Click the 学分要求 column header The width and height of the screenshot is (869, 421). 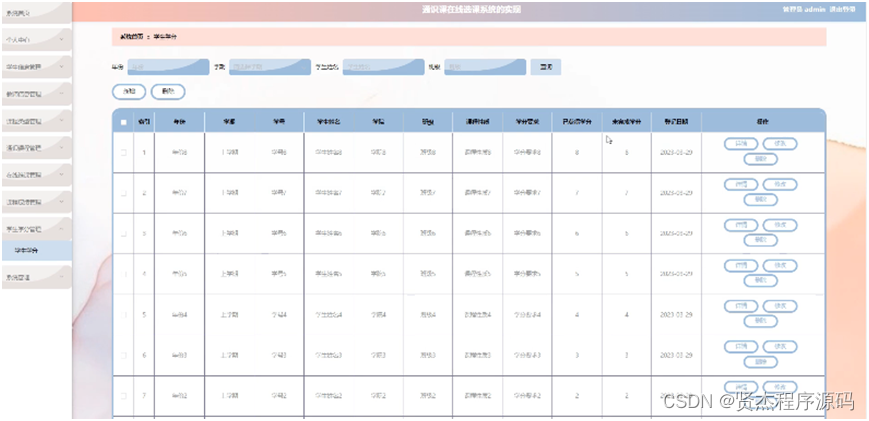click(x=527, y=122)
